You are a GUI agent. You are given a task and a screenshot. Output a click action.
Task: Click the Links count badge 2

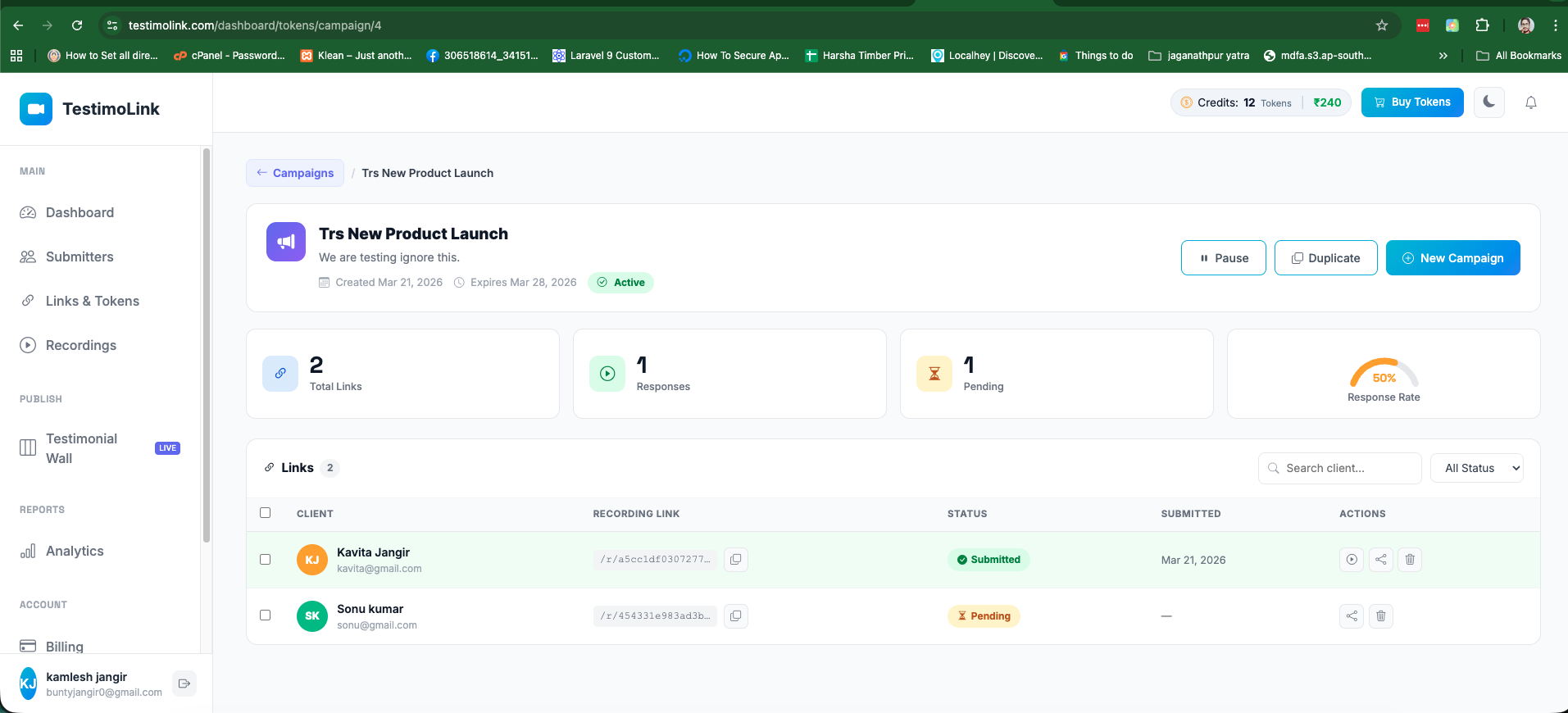click(x=330, y=468)
